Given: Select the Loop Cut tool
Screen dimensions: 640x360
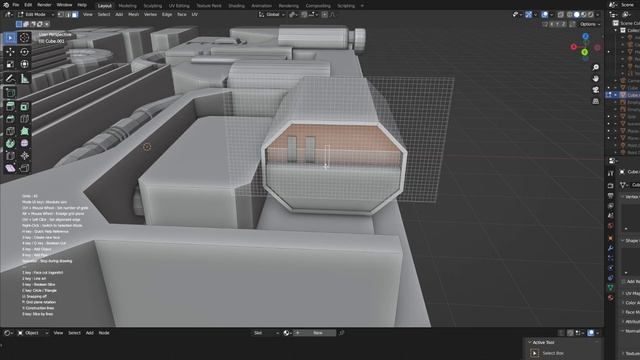Looking at the screenshot, I should [x=24, y=119].
